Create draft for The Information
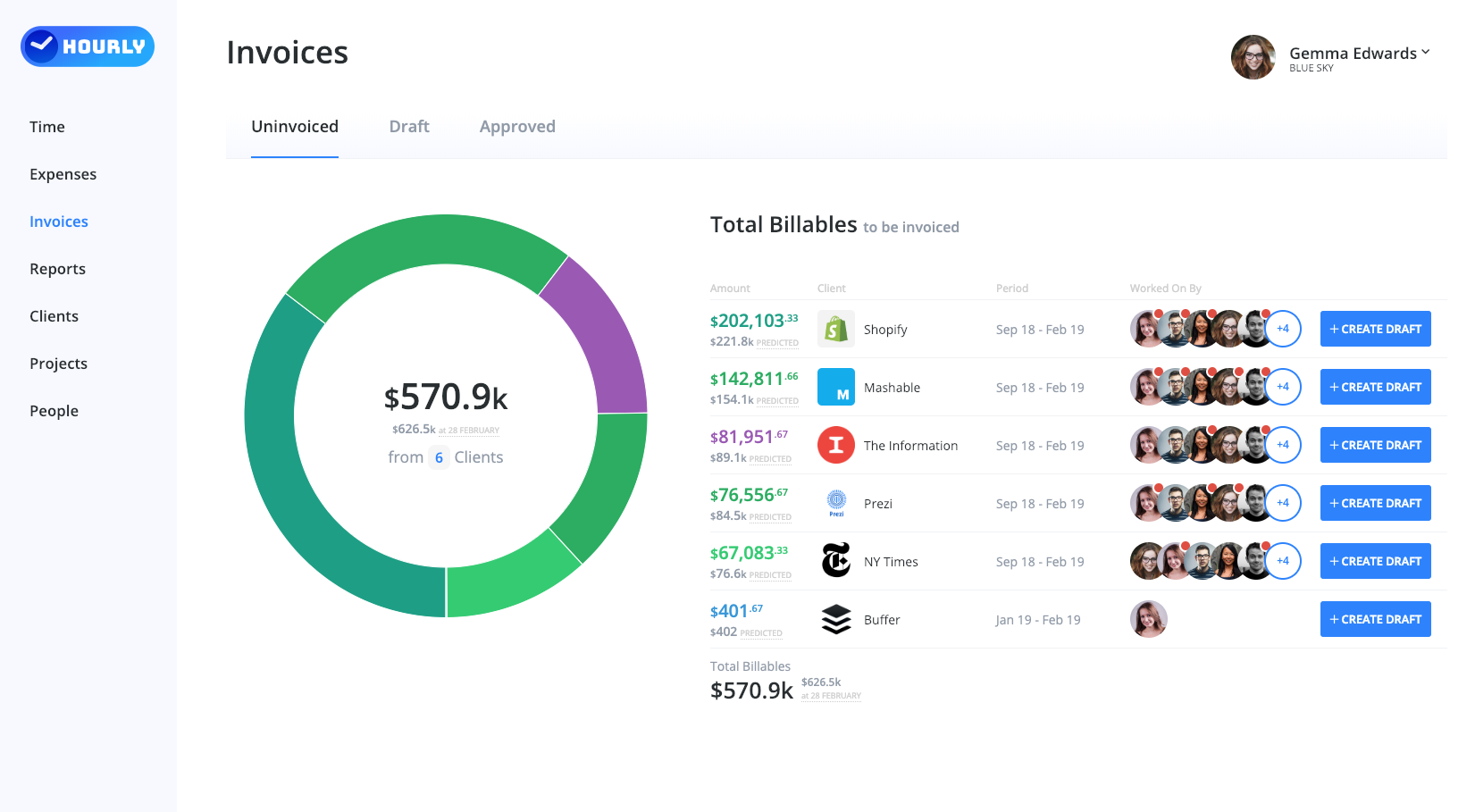1475x812 pixels. 1376,445
